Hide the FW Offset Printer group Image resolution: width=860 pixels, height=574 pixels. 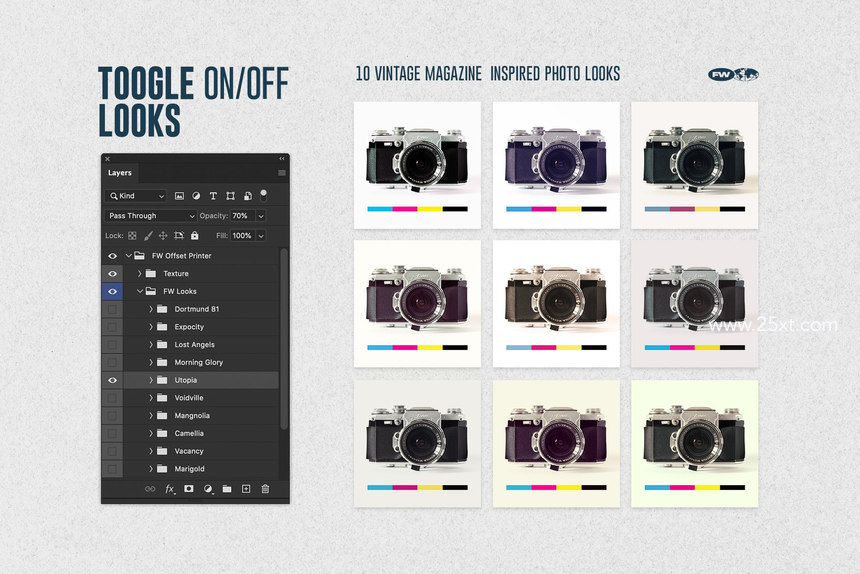[112, 256]
